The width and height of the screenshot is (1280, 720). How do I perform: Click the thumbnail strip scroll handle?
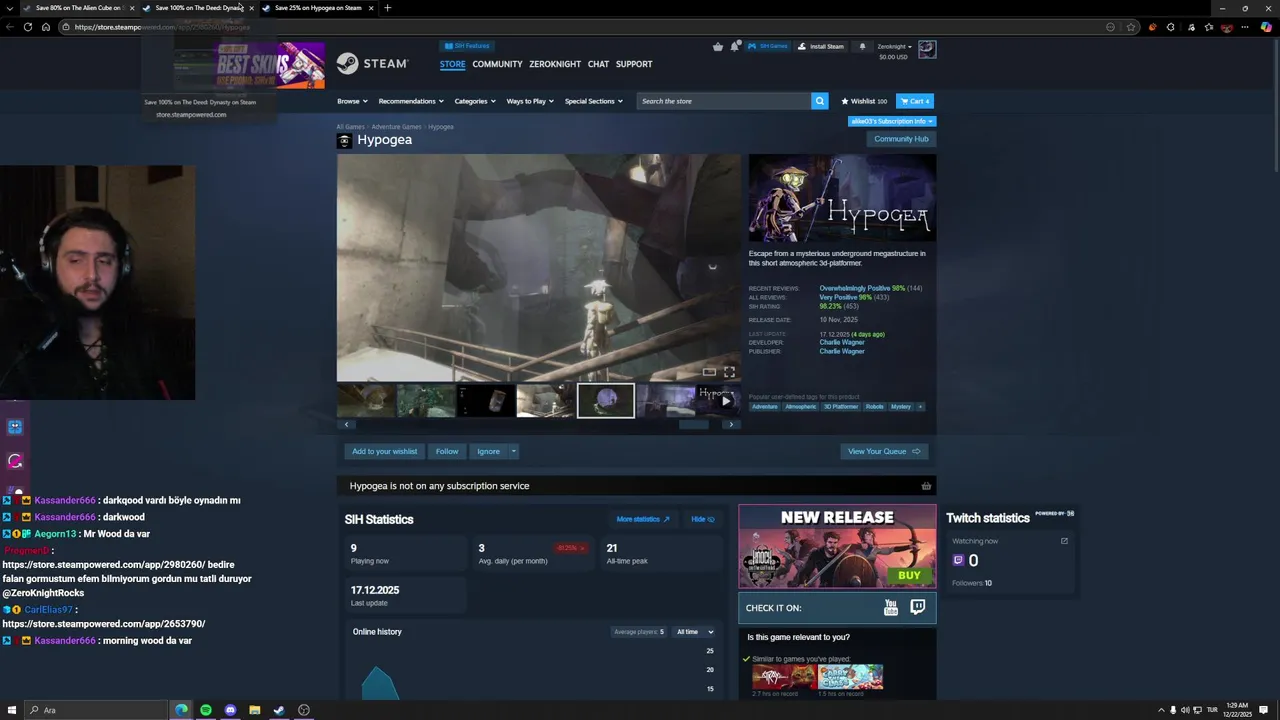(x=694, y=424)
